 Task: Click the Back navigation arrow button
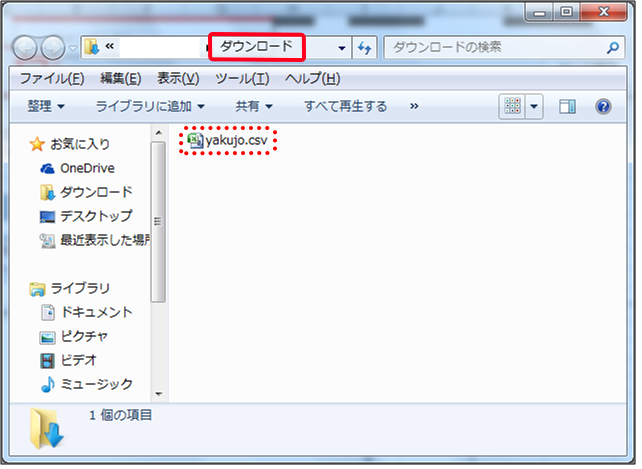[x=27, y=48]
